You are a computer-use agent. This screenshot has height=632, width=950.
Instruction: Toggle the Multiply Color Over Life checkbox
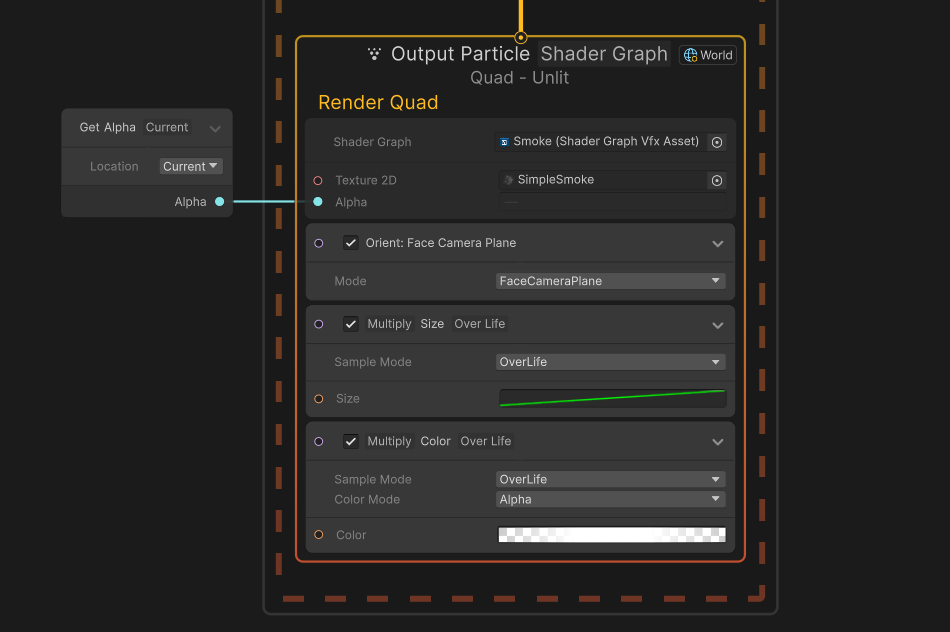(x=351, y=441)
